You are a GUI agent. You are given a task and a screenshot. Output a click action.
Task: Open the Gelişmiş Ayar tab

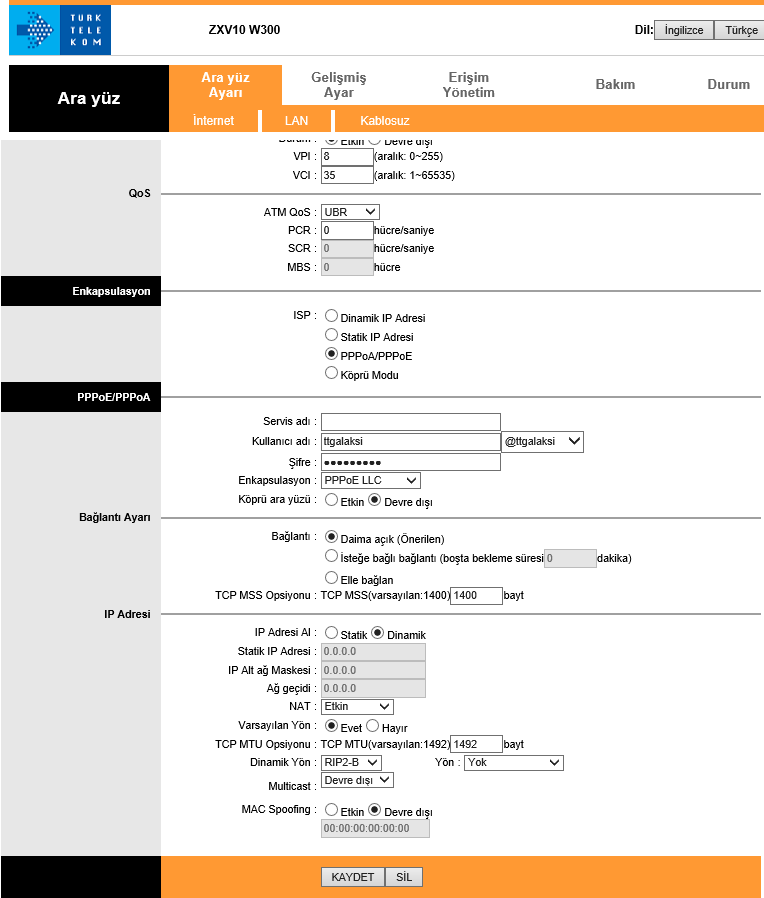point(338,85)
